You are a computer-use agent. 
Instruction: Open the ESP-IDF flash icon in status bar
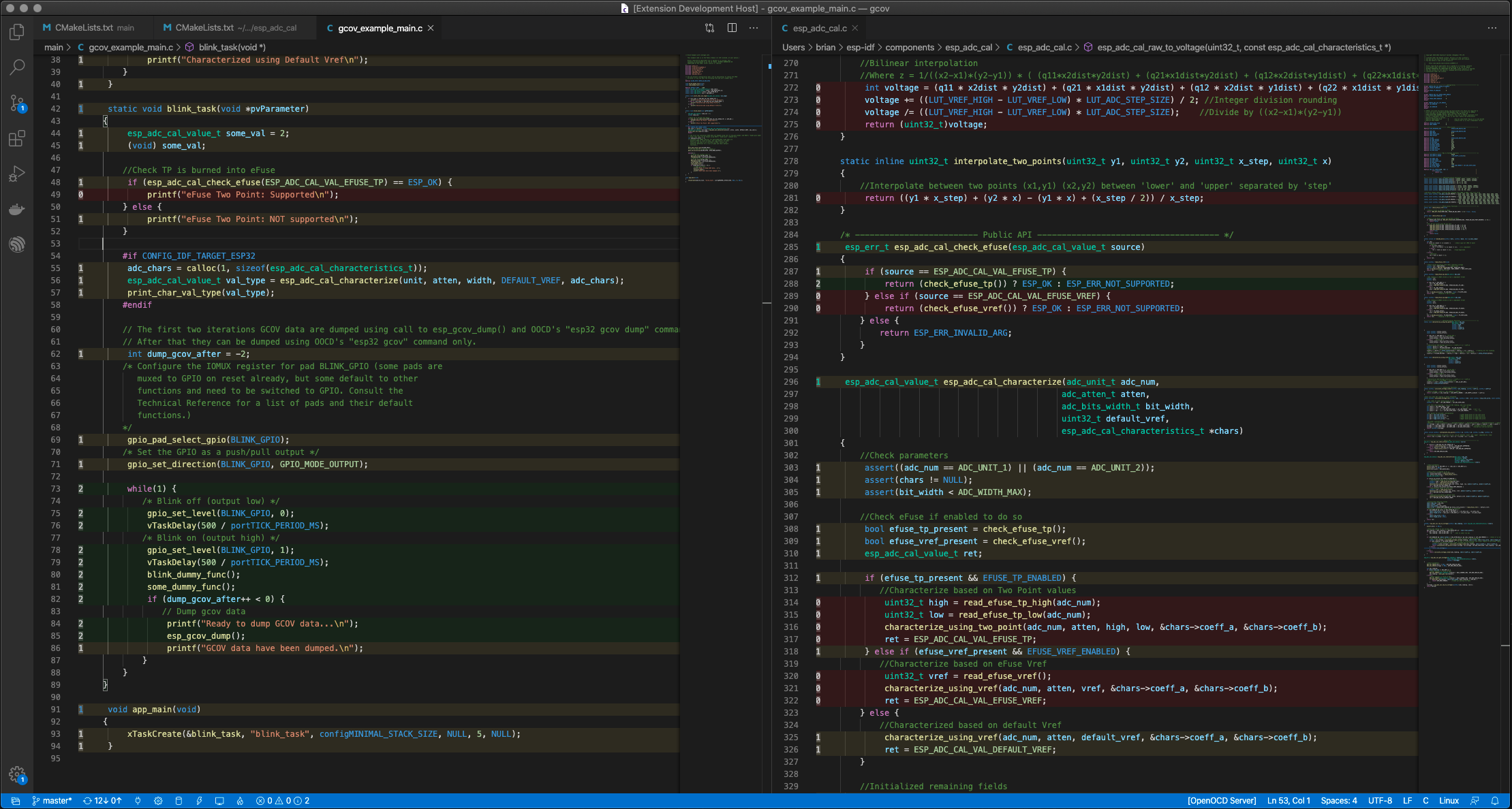199,801
